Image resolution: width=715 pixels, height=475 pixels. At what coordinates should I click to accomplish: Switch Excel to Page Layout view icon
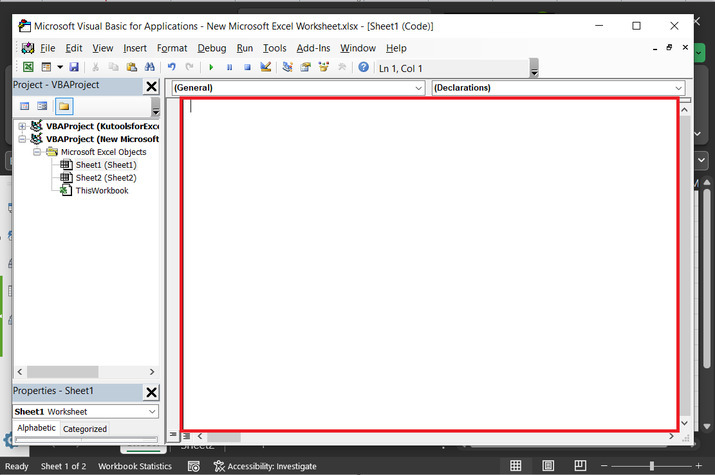pos(548,465)
